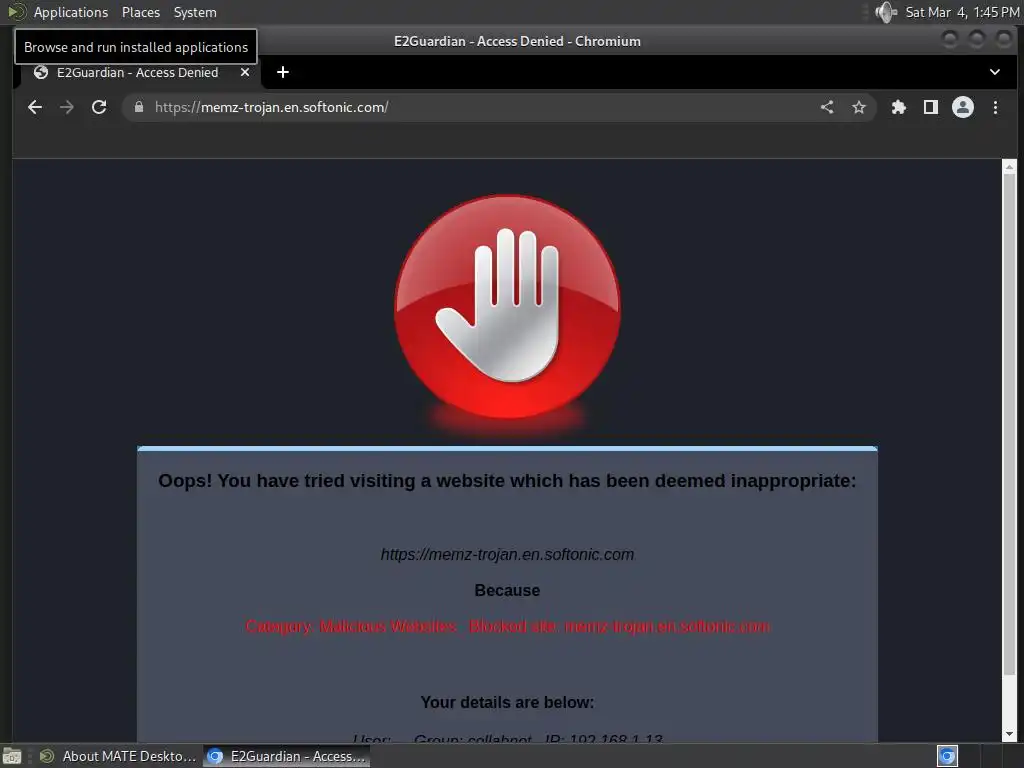Click the 'Oops! You have tried visiting' heading

point(507,481)
